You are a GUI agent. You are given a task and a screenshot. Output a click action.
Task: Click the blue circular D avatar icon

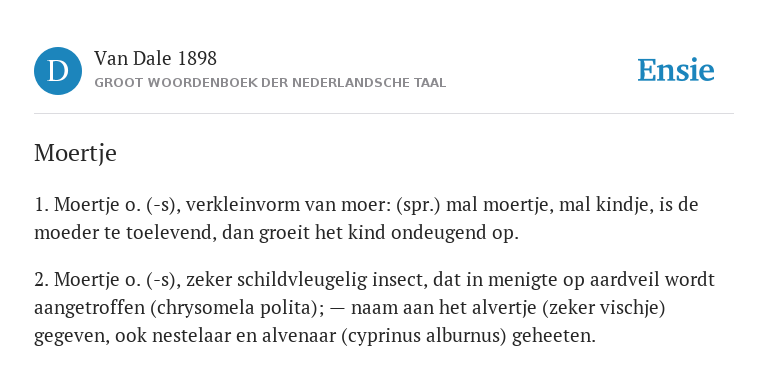click(x=58, y=71)
